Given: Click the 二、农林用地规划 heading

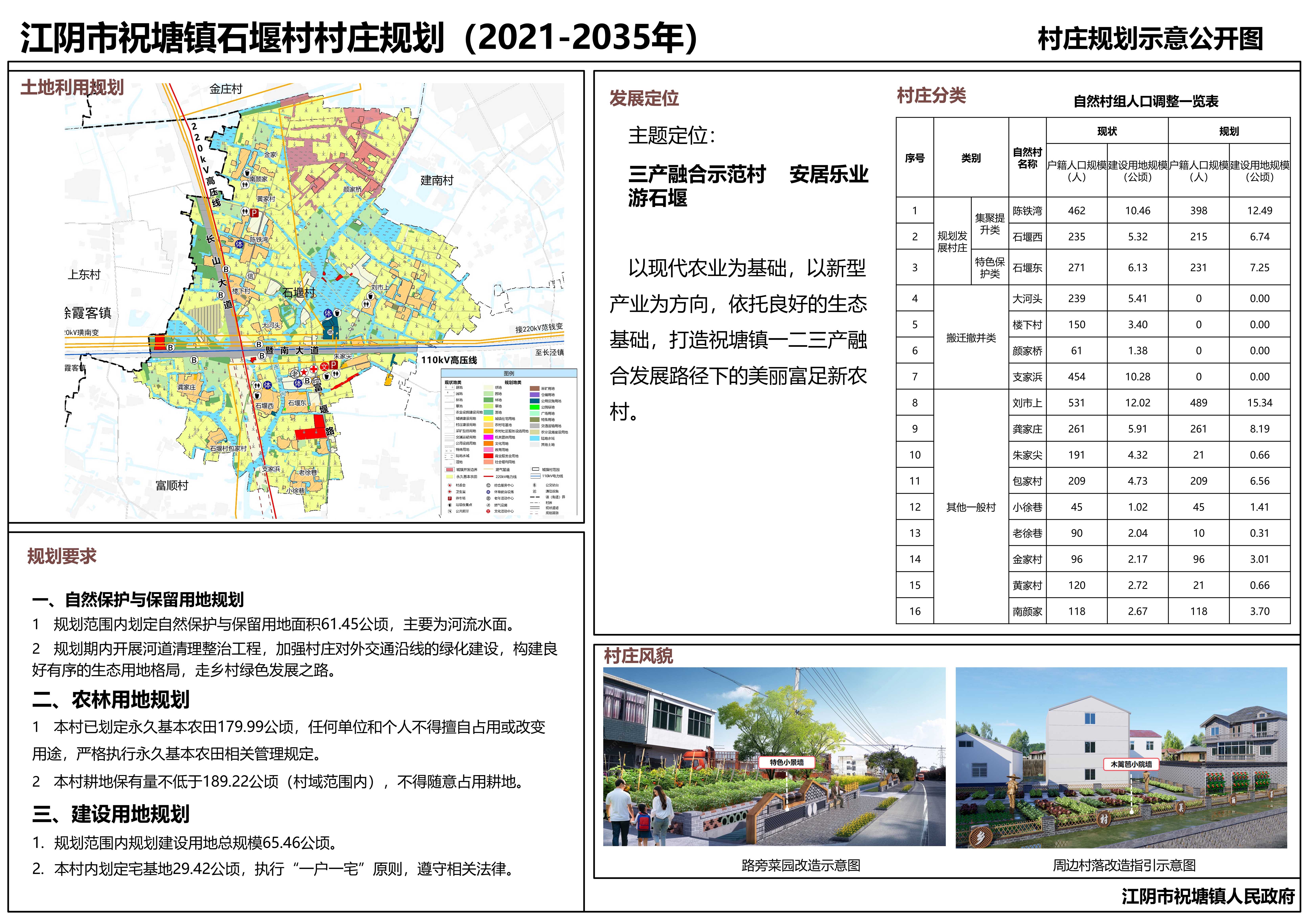Looking at the screenshot, I should pyautogui.click(x=111, y=700).
